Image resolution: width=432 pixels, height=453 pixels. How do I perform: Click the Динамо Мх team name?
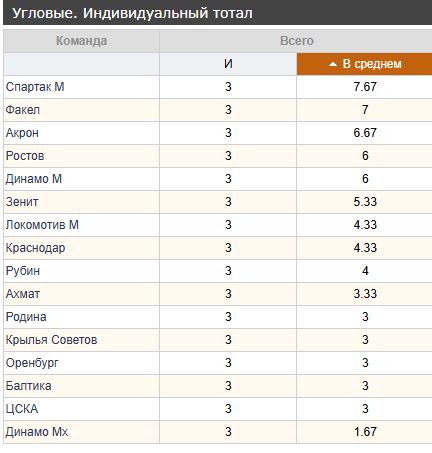click(x=37, y=432)
